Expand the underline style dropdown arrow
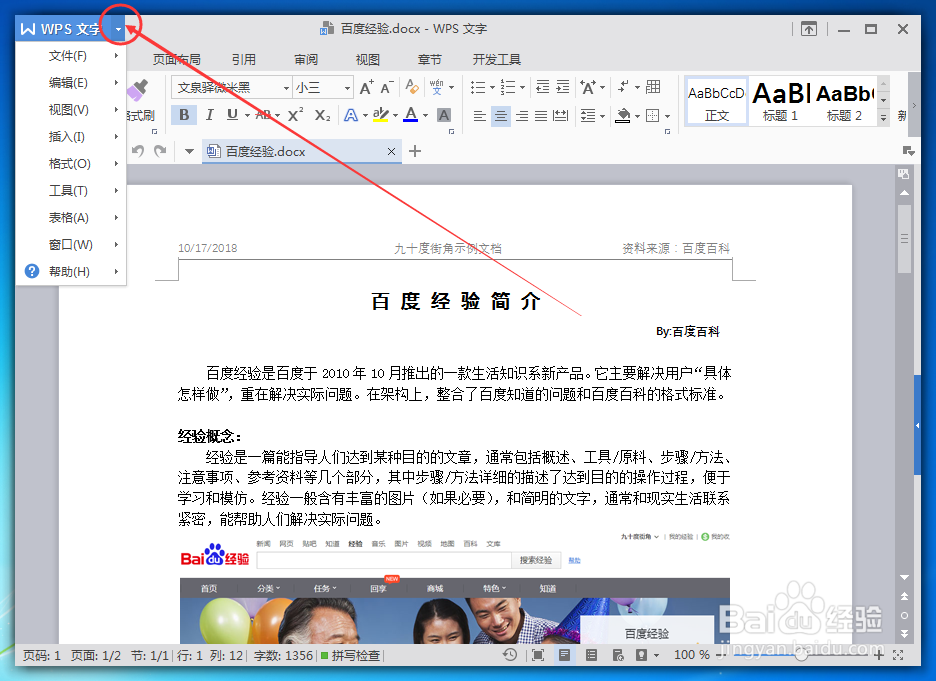 (247, 115)
